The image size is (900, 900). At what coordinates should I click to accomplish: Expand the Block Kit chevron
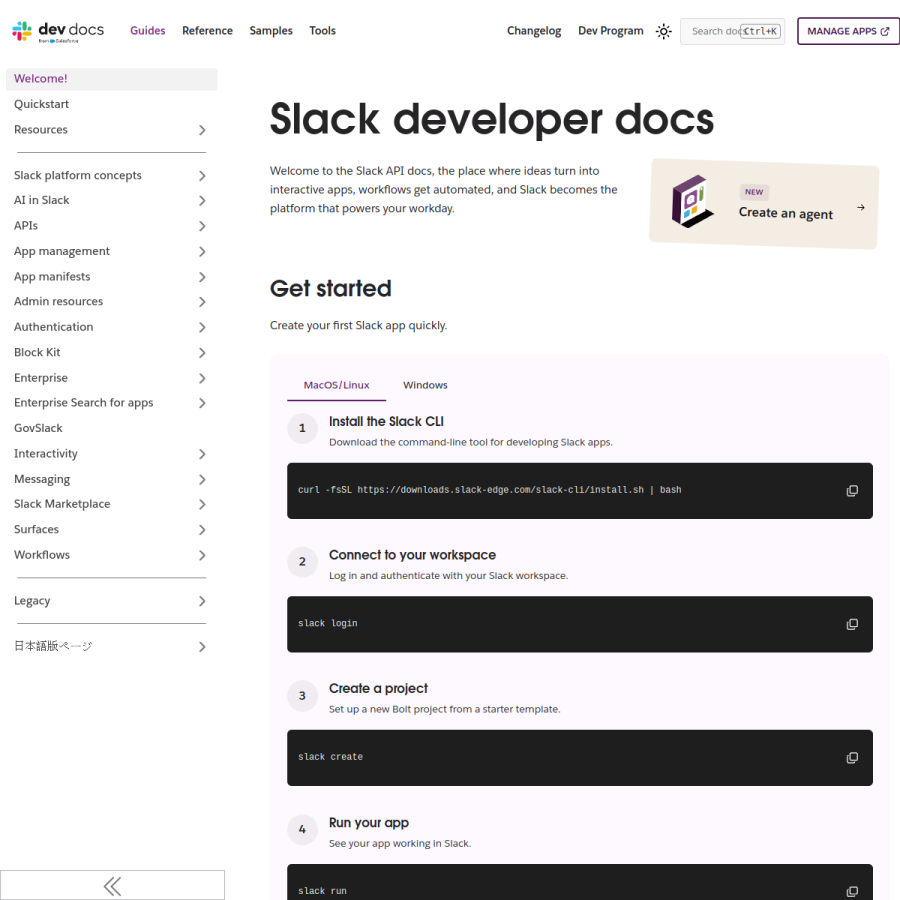(x=202, y=353)
